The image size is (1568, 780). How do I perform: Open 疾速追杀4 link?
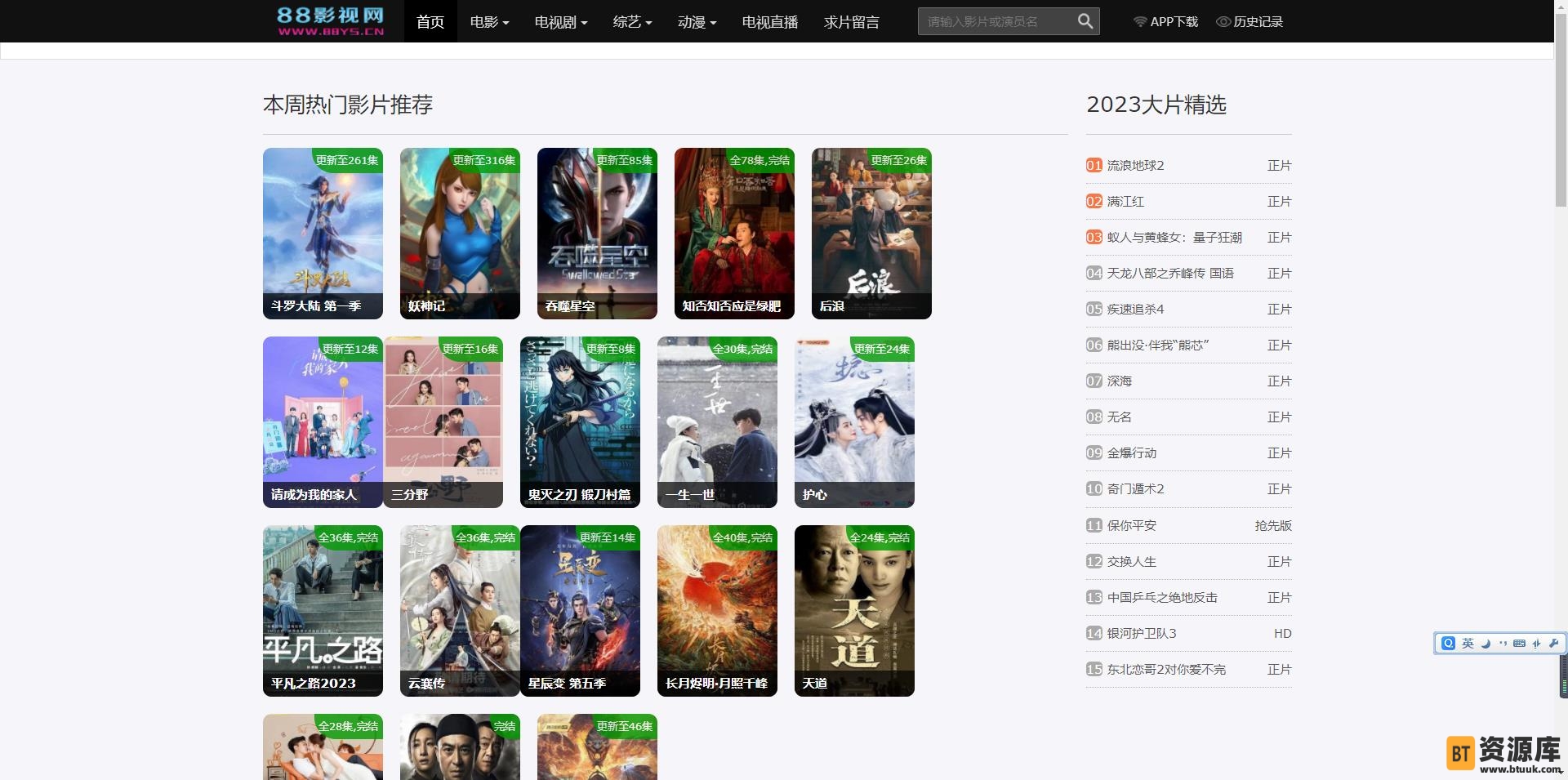tap(1135, 310)
